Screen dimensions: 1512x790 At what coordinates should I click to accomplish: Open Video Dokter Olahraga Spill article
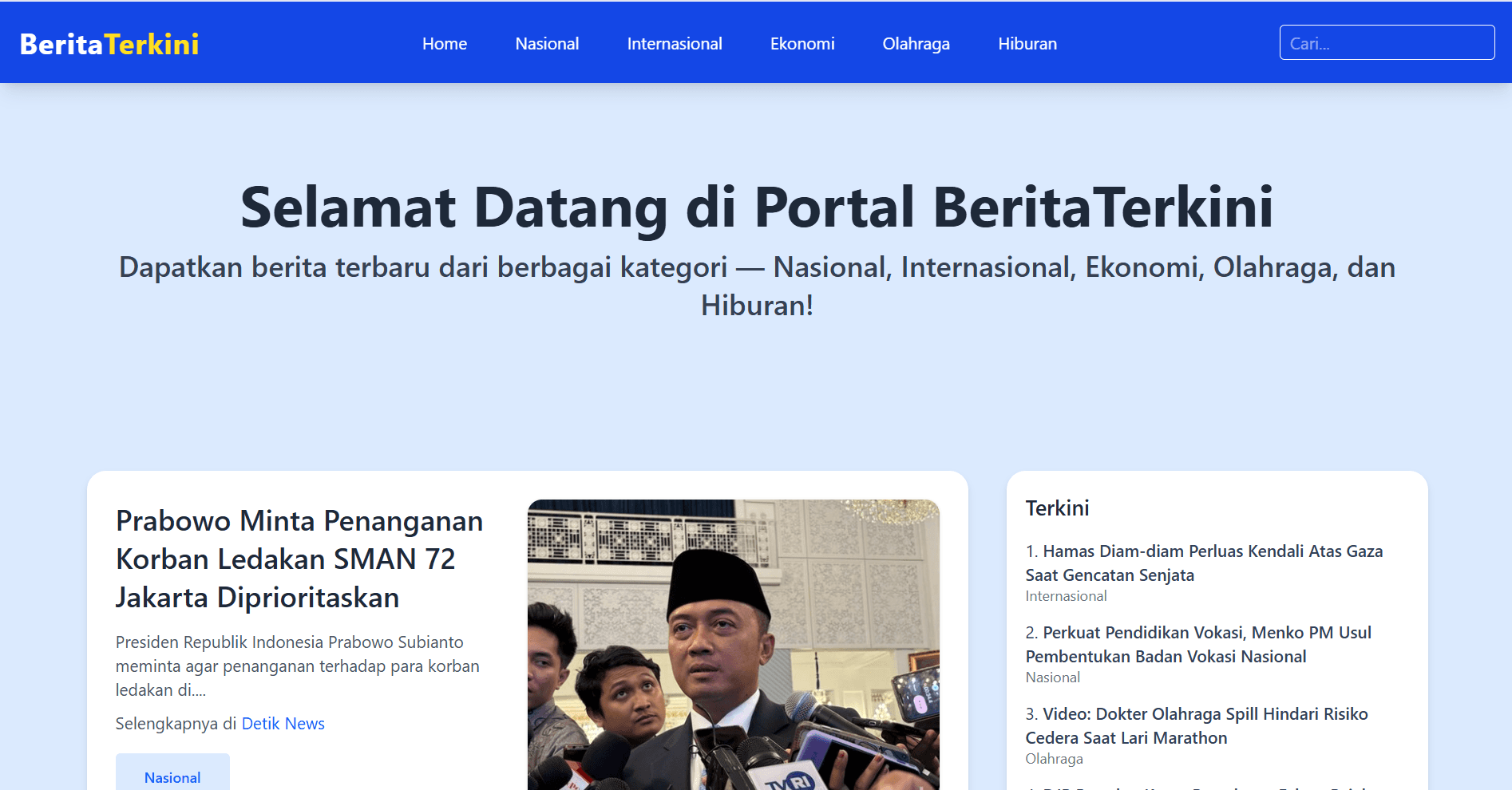coord(1197,725)
